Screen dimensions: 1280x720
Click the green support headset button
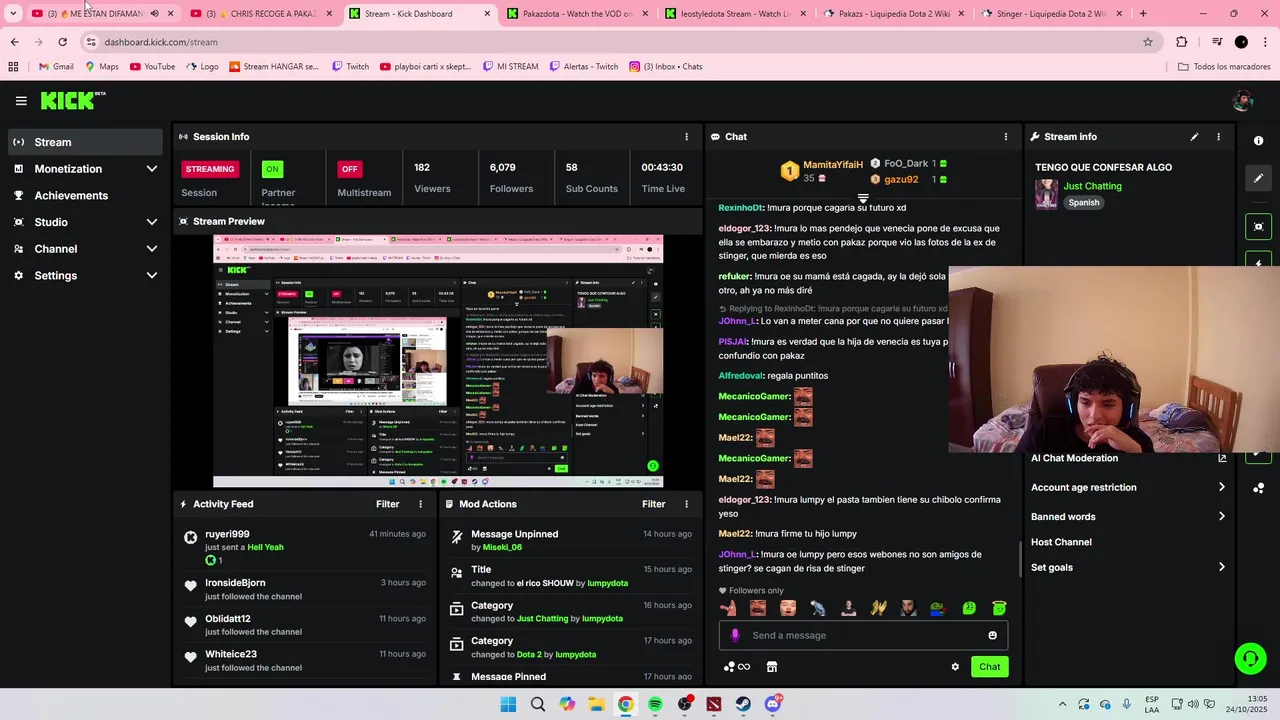click(x=1250, y=658)
